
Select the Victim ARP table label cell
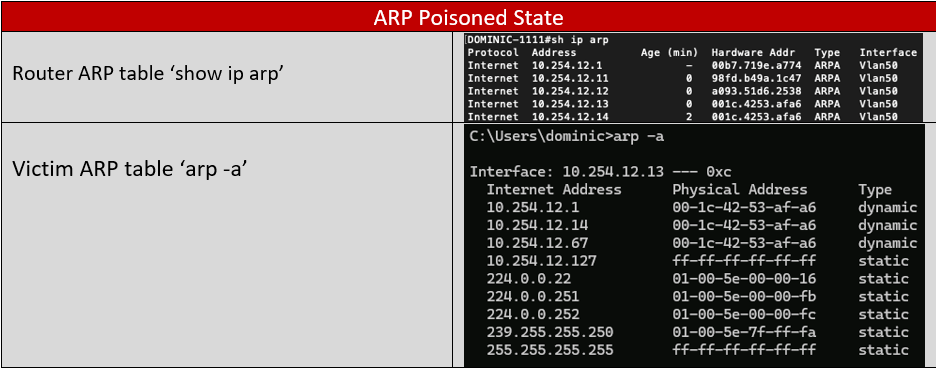[226, 244]
